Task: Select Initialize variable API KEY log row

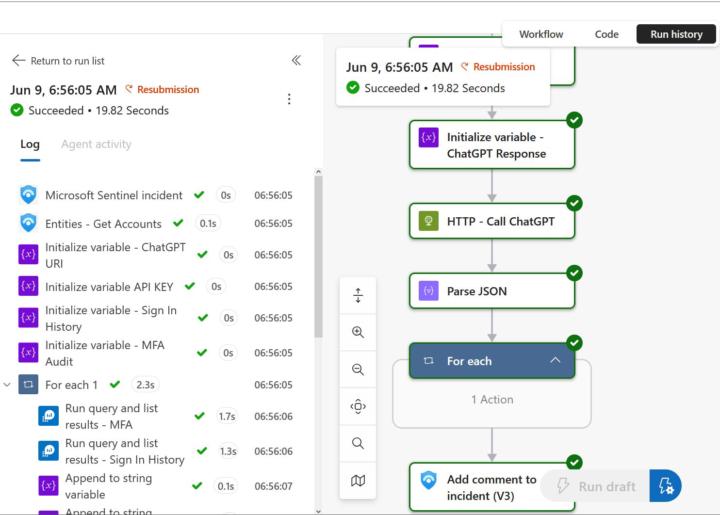Action: (156, 286)
